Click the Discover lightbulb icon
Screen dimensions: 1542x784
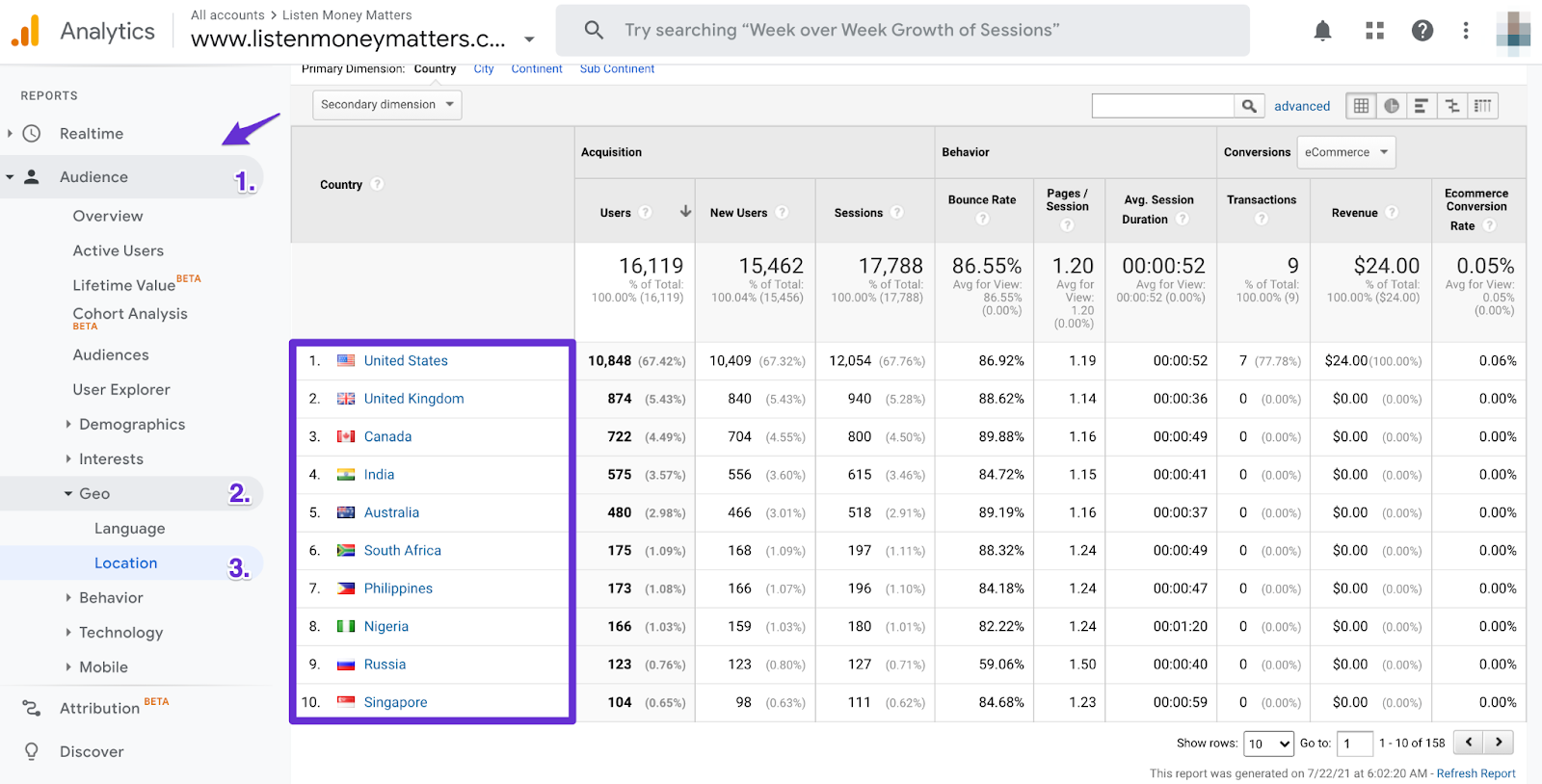[x=32, y=751]
